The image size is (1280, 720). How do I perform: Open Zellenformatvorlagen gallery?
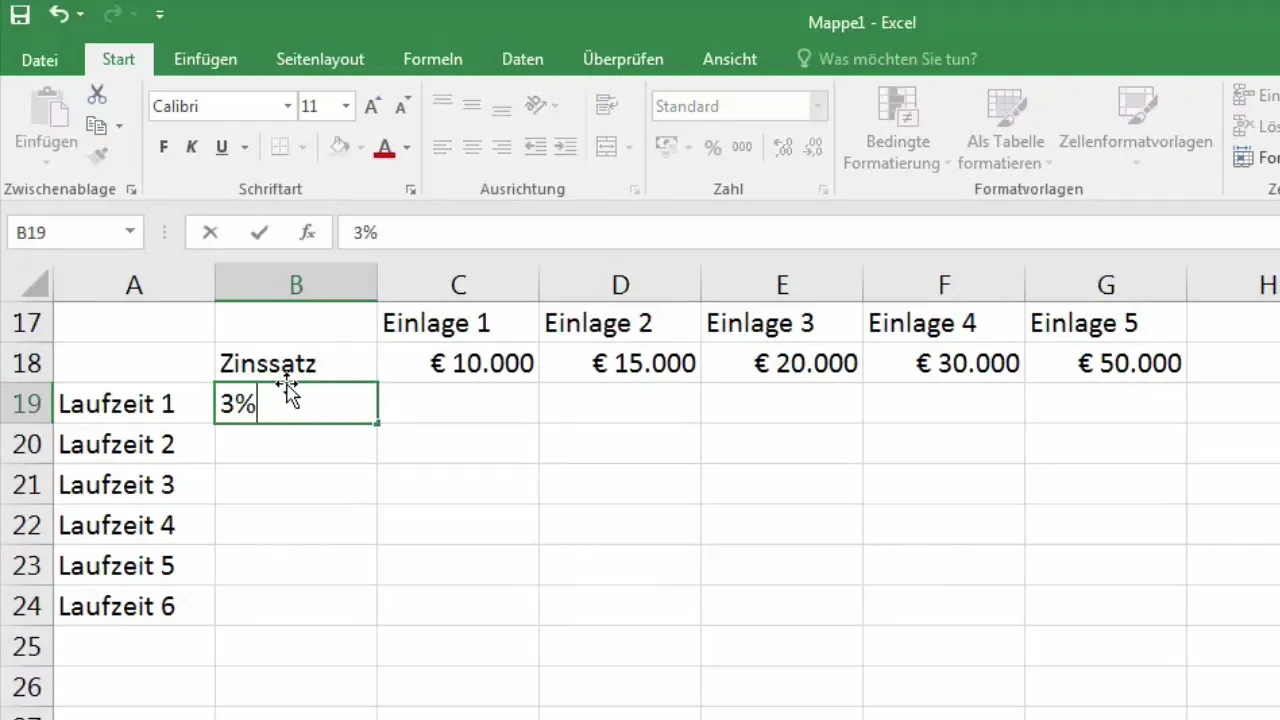tap(1136, 128)
